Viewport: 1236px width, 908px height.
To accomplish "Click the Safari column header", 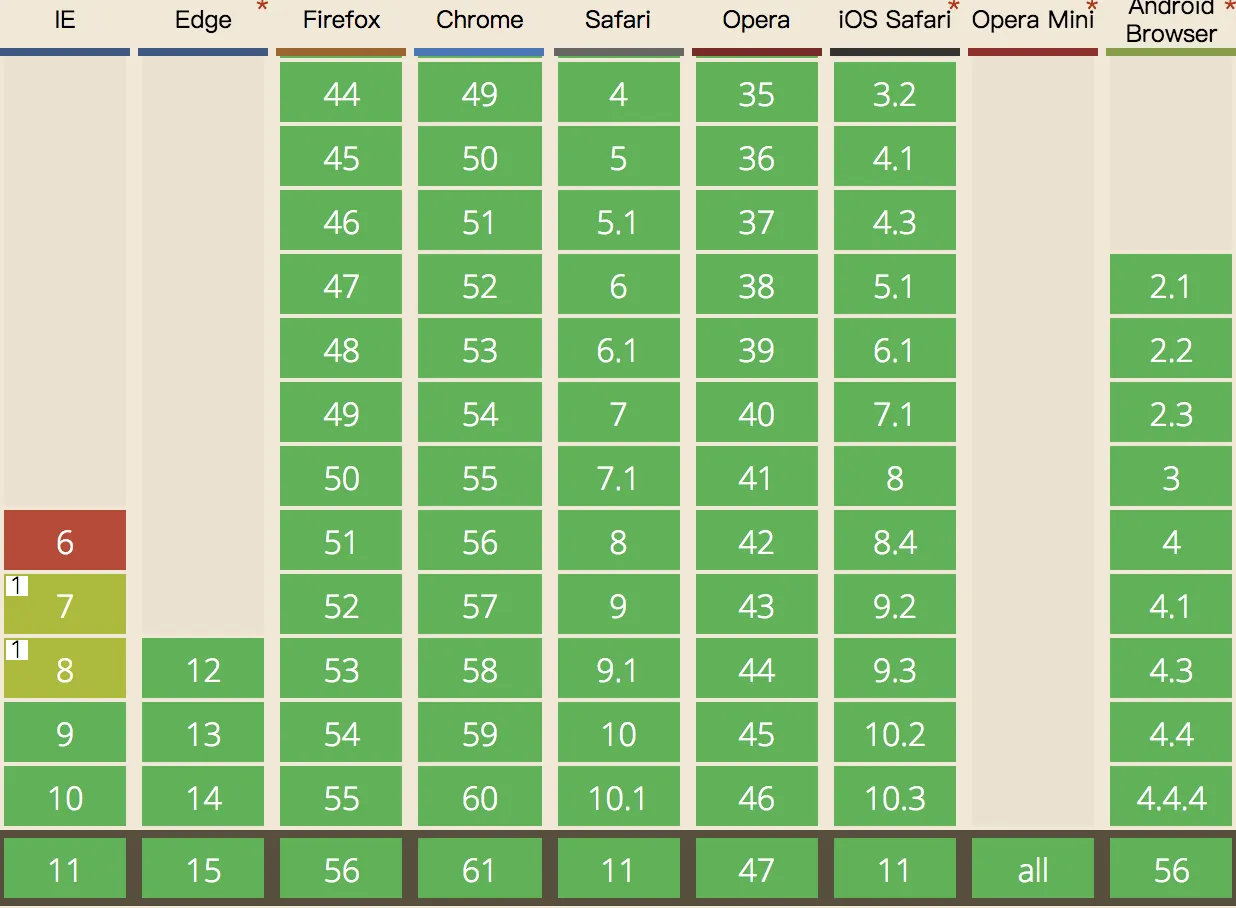I will [618, 21].
